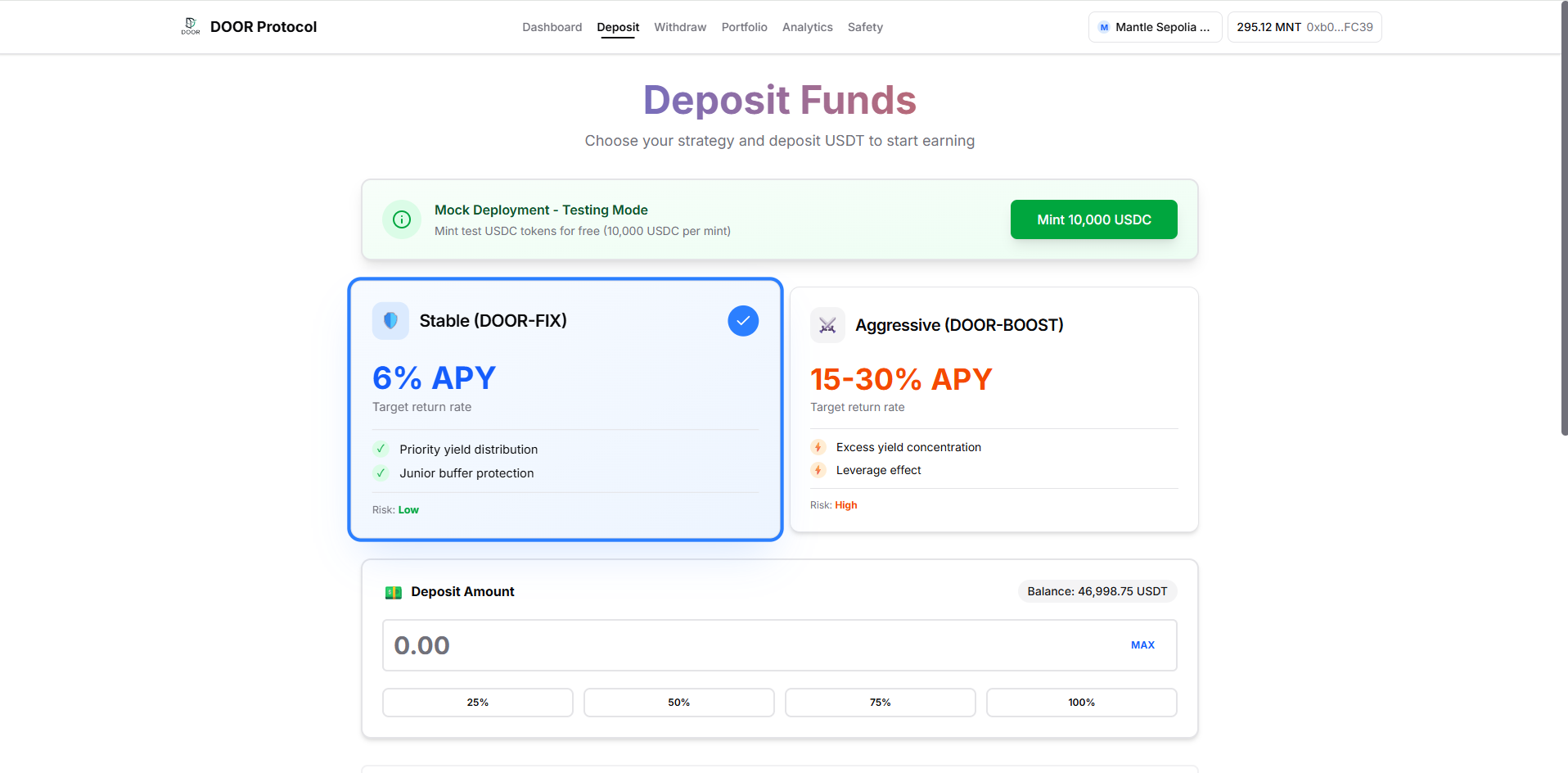Image resolution: width=1568 pixels, height=773 pixels.
Task: Click the MAX link in amount field
Action: 1142,645
